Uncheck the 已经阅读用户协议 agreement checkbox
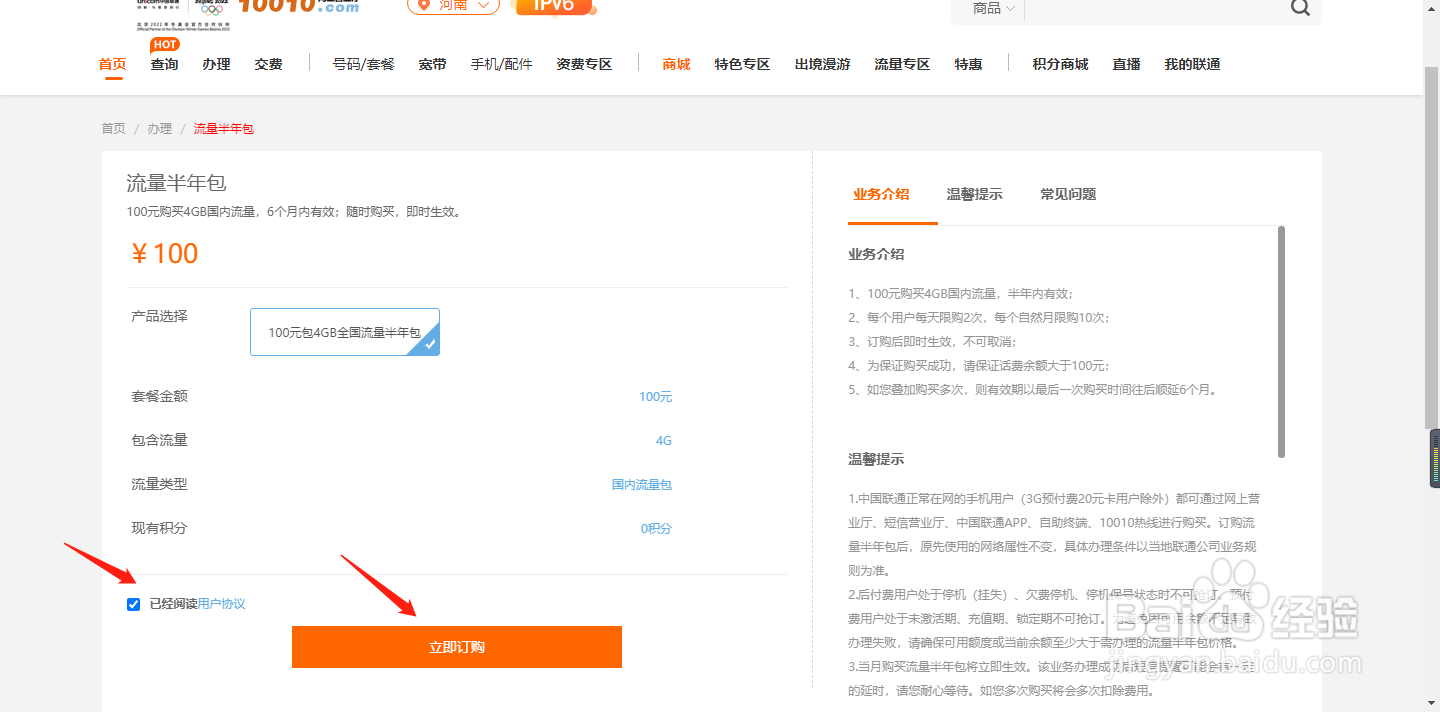This screenshot has height=712, width=1440. point(133,603)
